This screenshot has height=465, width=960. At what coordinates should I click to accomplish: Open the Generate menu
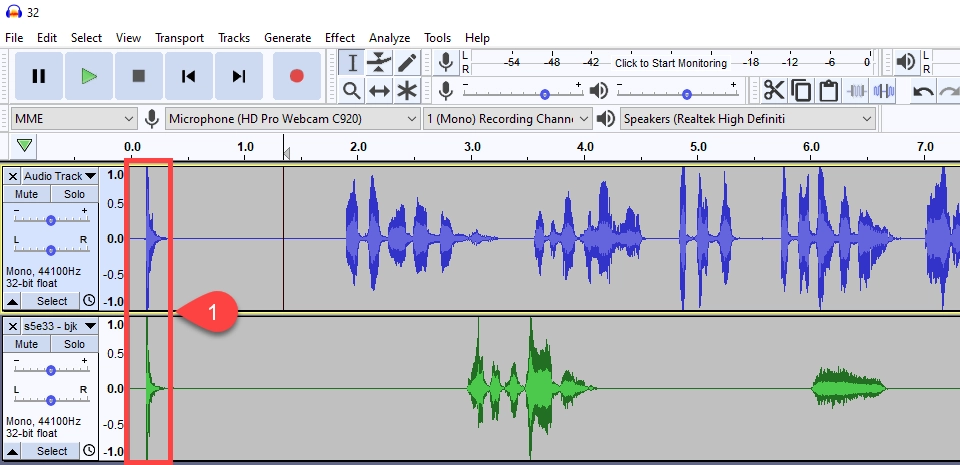287,38
